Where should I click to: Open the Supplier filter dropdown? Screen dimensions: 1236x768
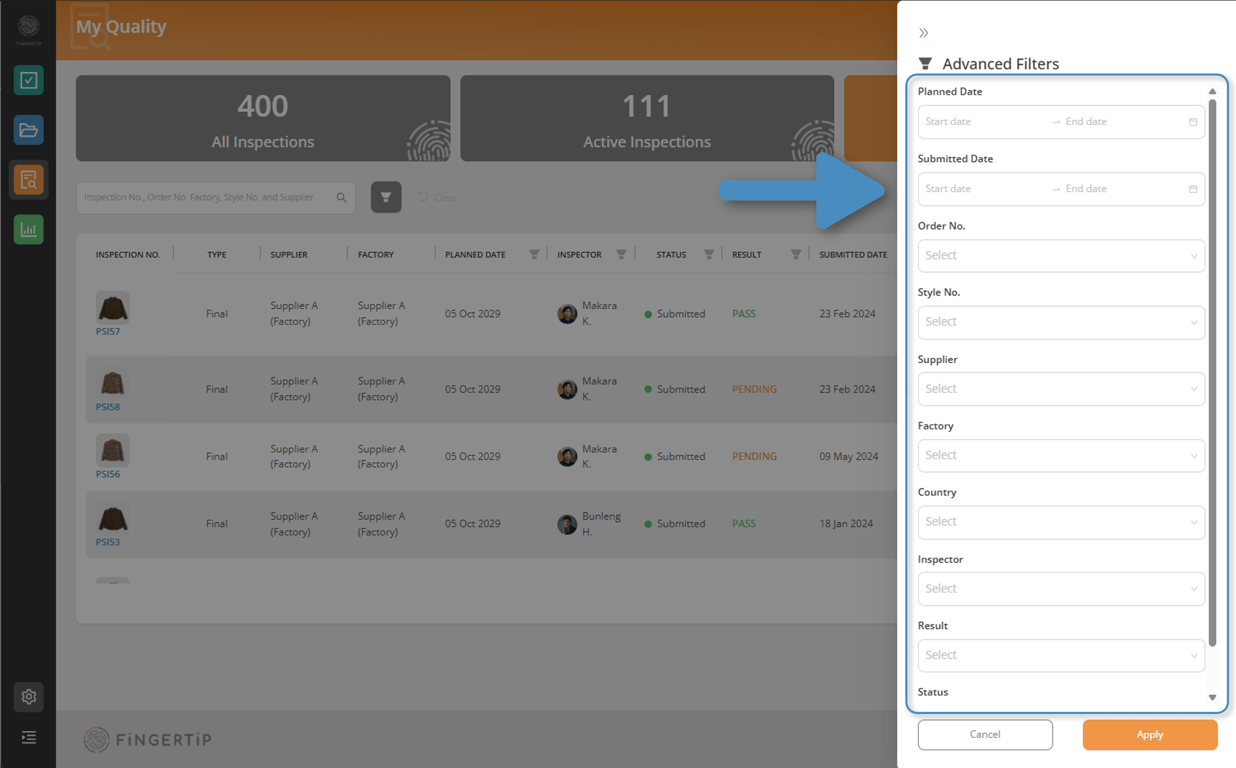click(x=1061, y=389)
